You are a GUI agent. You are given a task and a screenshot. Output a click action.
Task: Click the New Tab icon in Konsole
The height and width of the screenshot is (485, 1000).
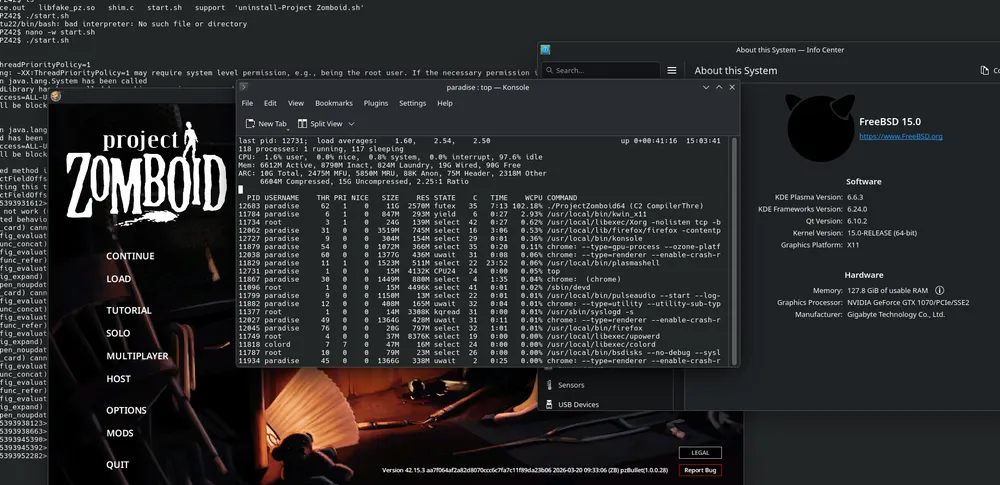pos(248,124)
